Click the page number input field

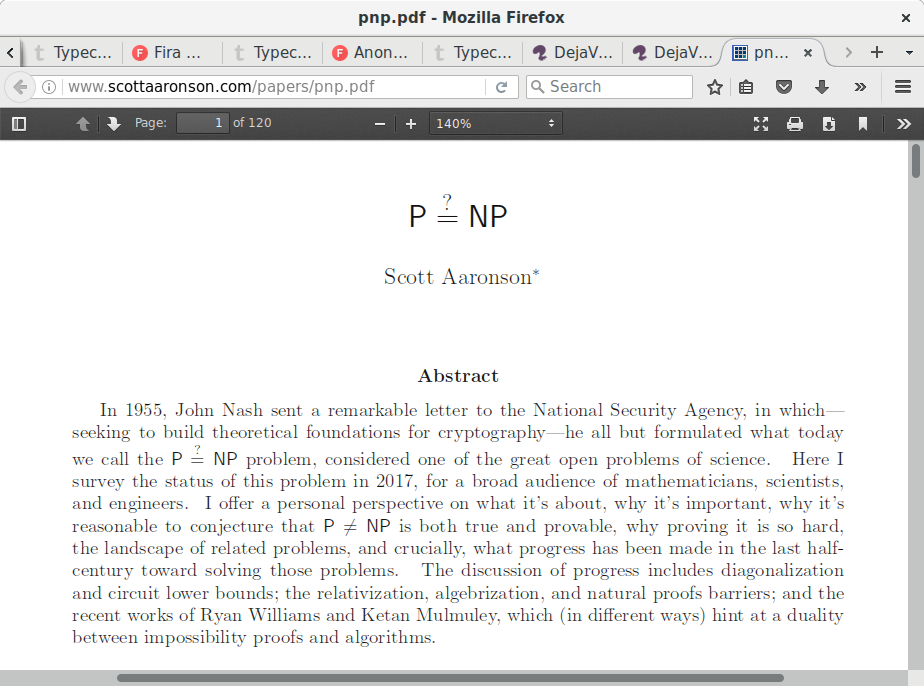(x=203, y=124)
